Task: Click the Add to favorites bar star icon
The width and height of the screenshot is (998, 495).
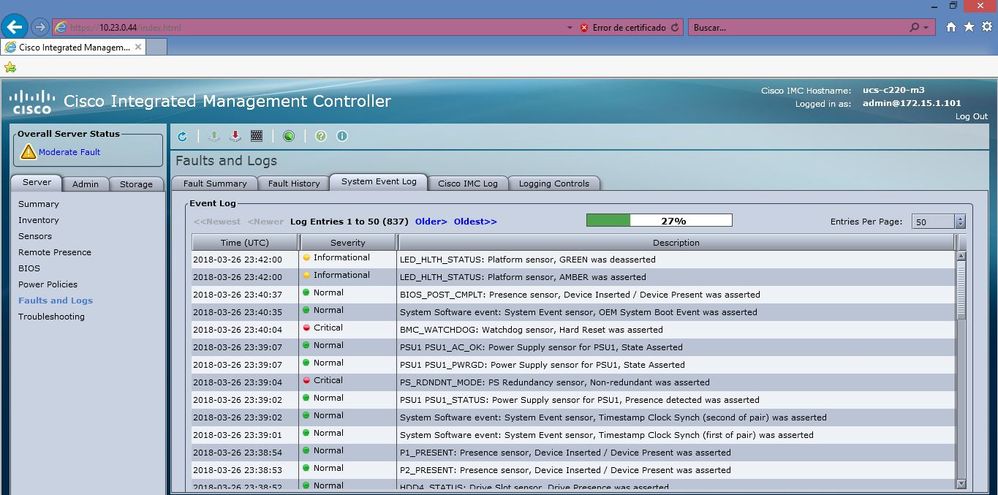Action: point(10,67)
